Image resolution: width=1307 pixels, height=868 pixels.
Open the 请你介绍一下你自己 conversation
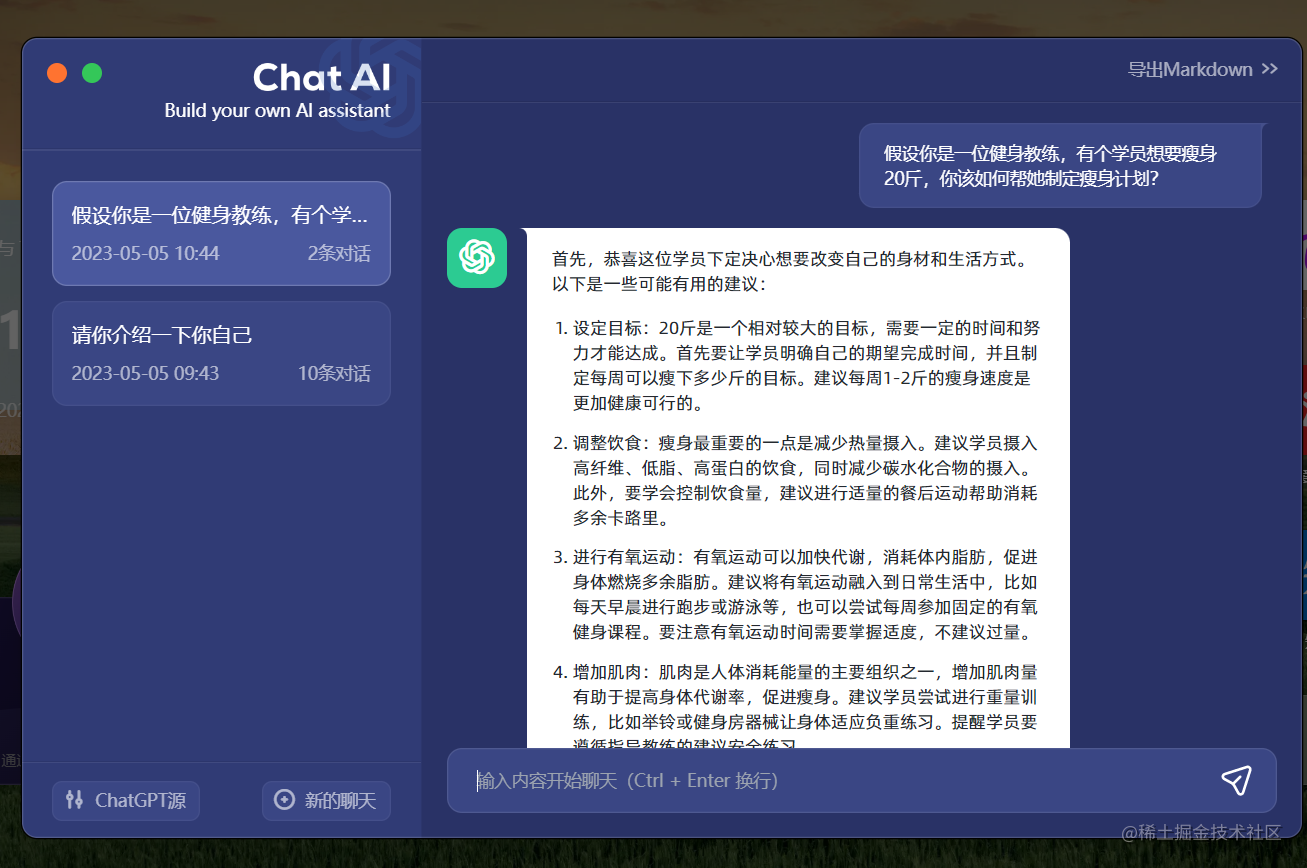221,353
